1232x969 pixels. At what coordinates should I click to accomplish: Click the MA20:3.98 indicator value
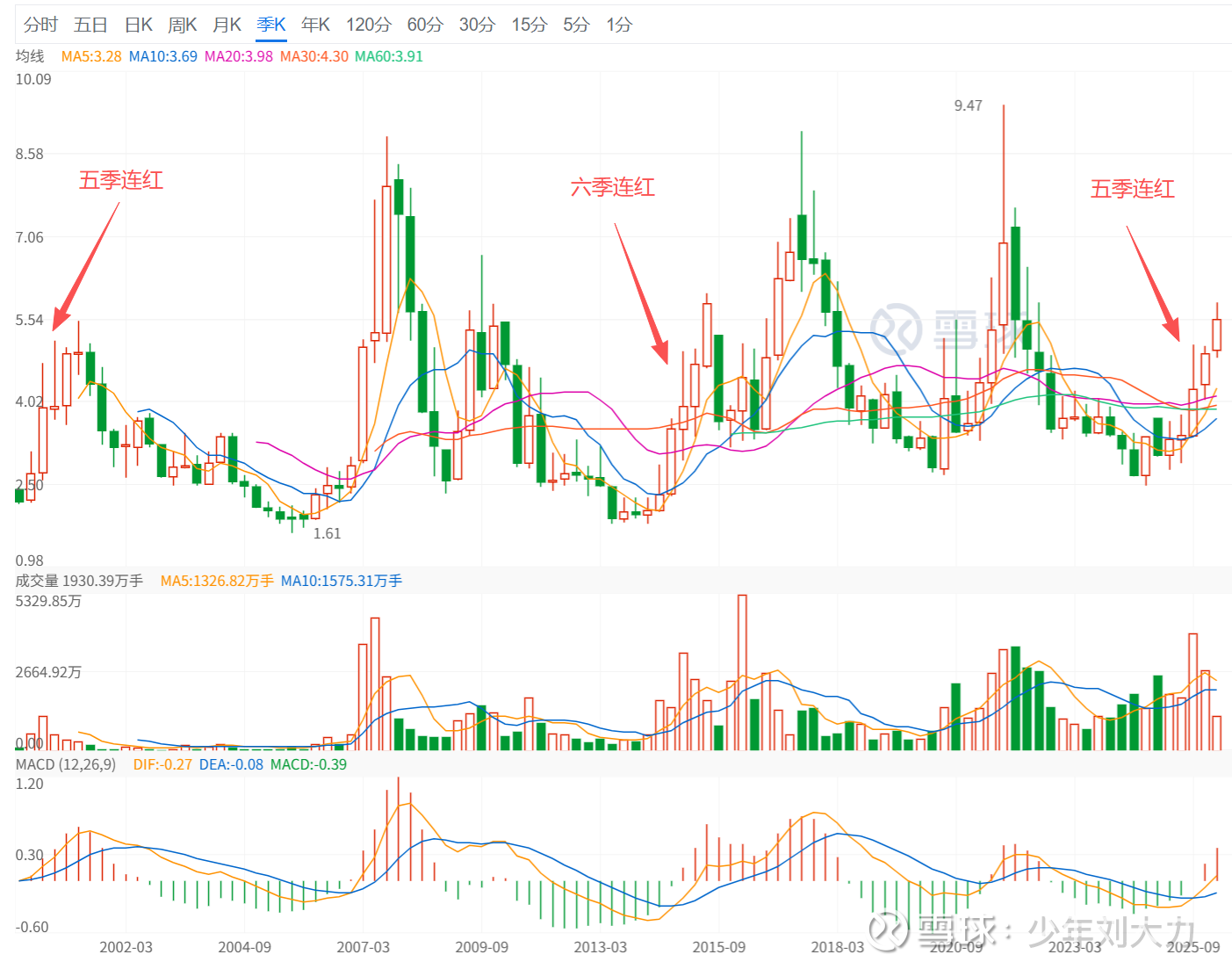[239, 56]
